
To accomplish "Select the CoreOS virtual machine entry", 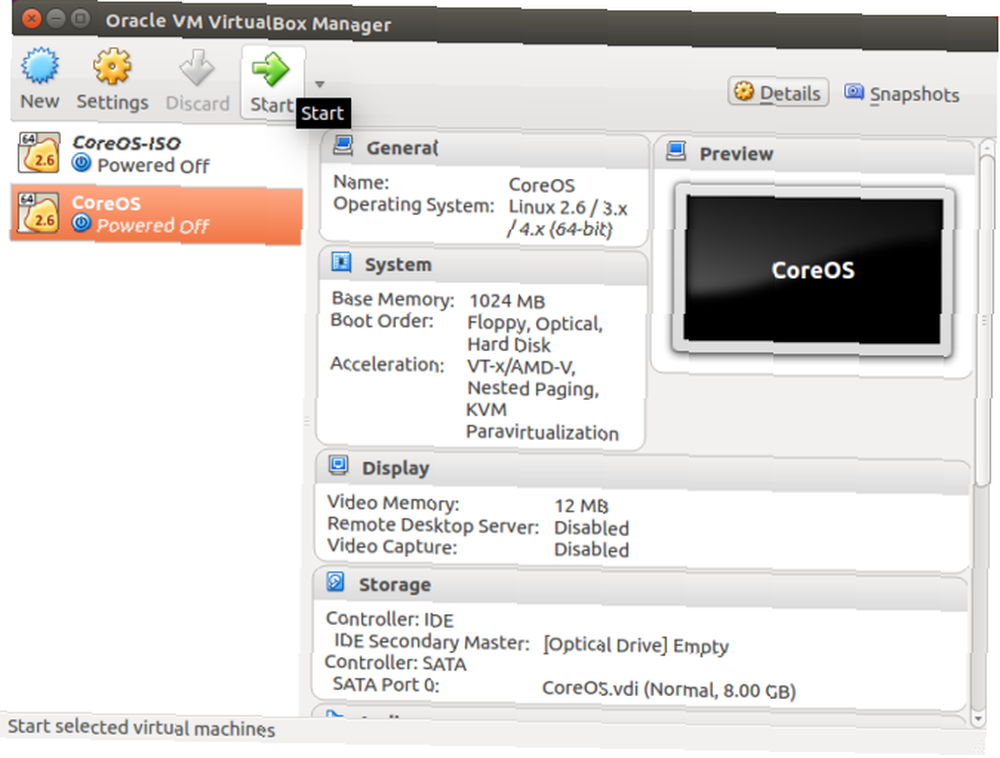I will [156, 214].
